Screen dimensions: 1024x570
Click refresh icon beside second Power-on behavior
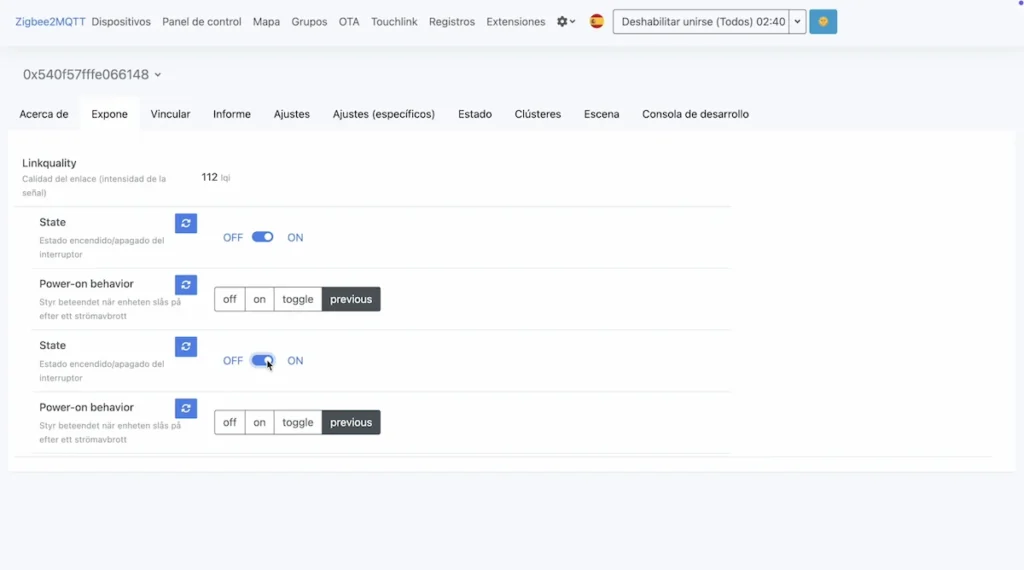186,408
